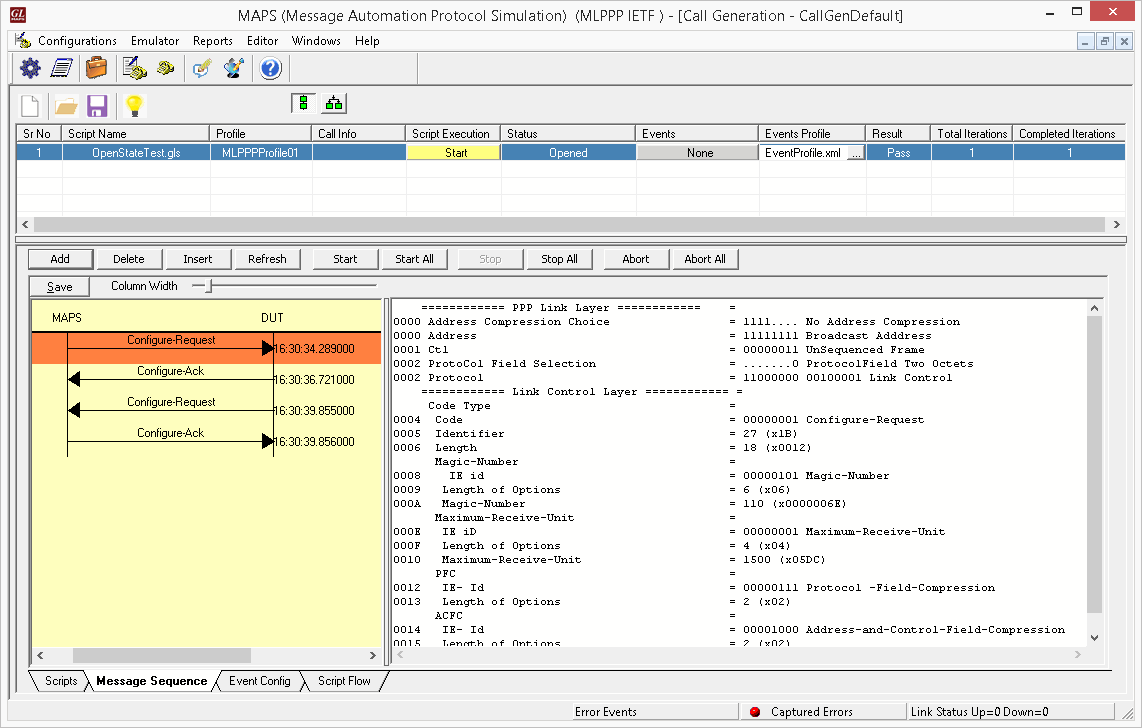The image size is (1142, 728).
Task: Open the Help menu
Action: coord(367,41)
